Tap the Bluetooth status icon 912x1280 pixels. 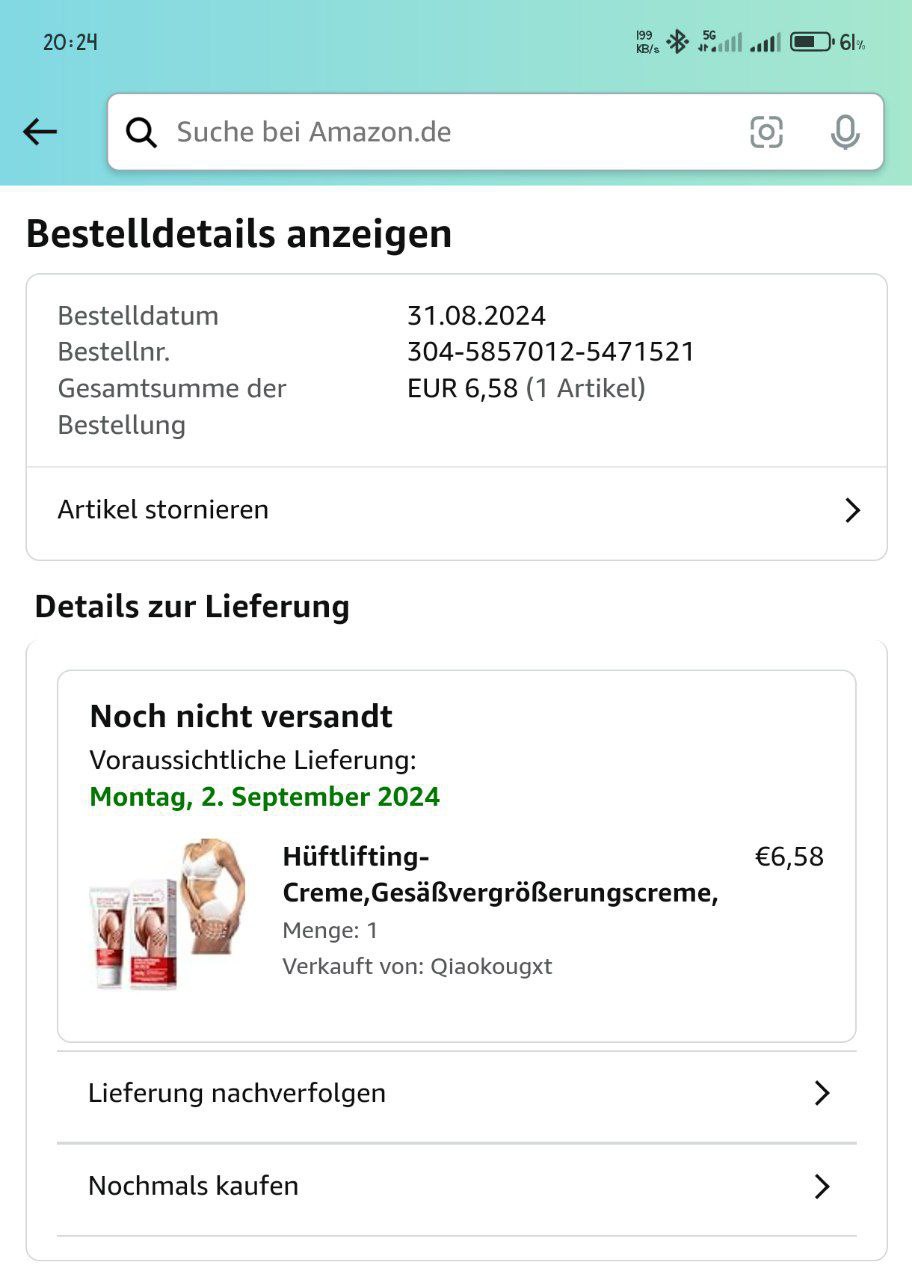[x=678, y=42]
